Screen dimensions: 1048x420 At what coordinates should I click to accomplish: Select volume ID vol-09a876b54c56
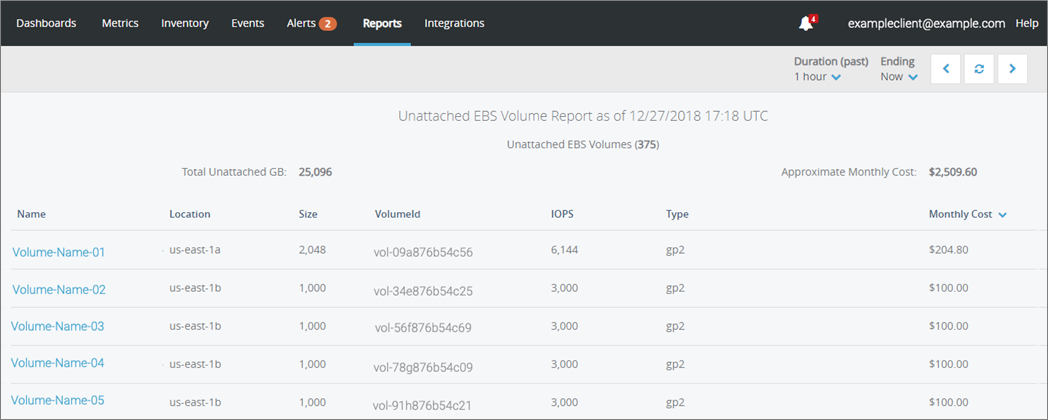click(424, 253)
